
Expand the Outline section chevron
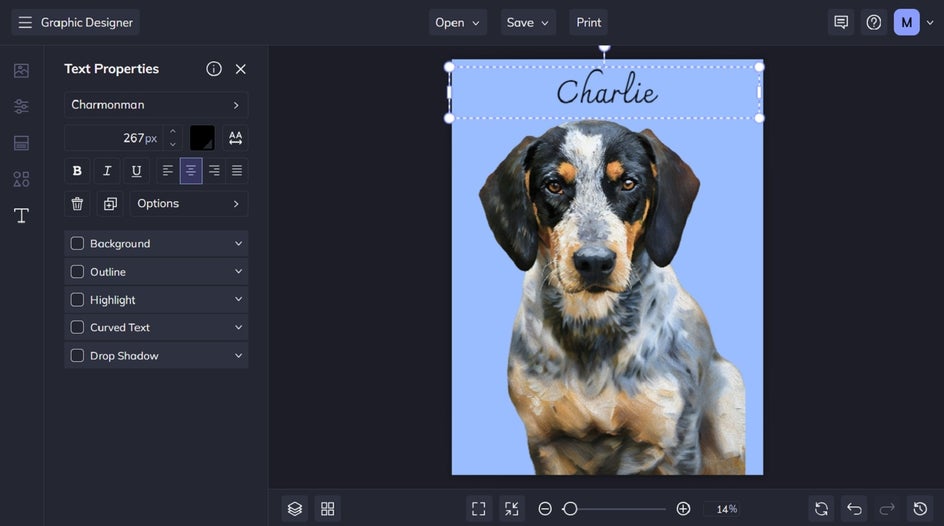(238, 271)
